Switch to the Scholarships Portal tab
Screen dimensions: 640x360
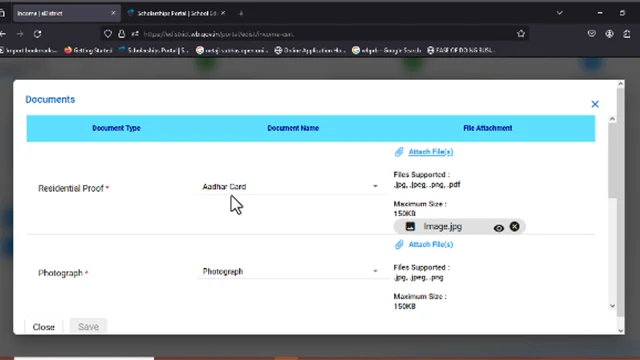(x=176, y=13)
